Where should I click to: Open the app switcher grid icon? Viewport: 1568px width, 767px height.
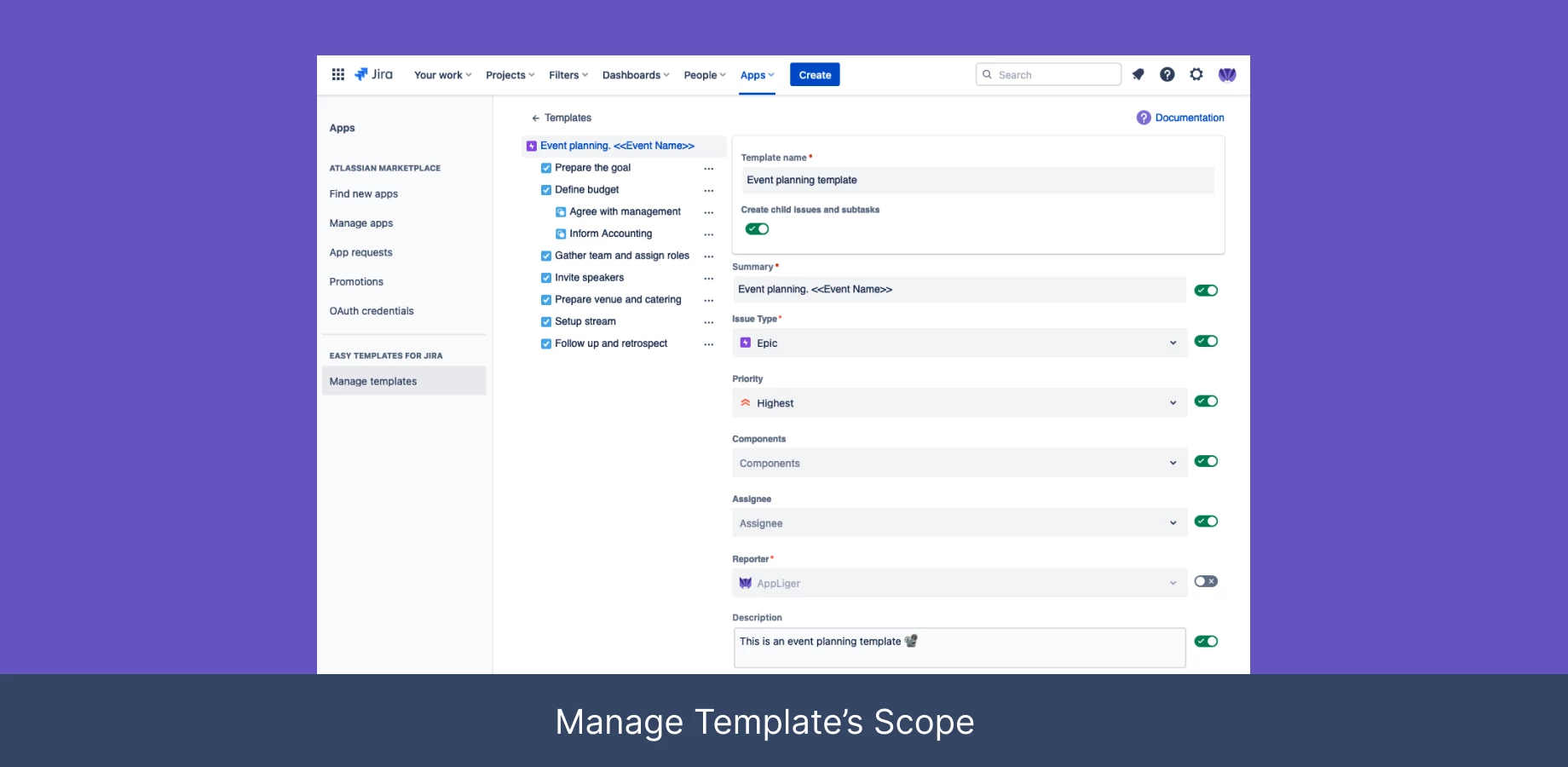pyautogui.click(x=337, y=75)
